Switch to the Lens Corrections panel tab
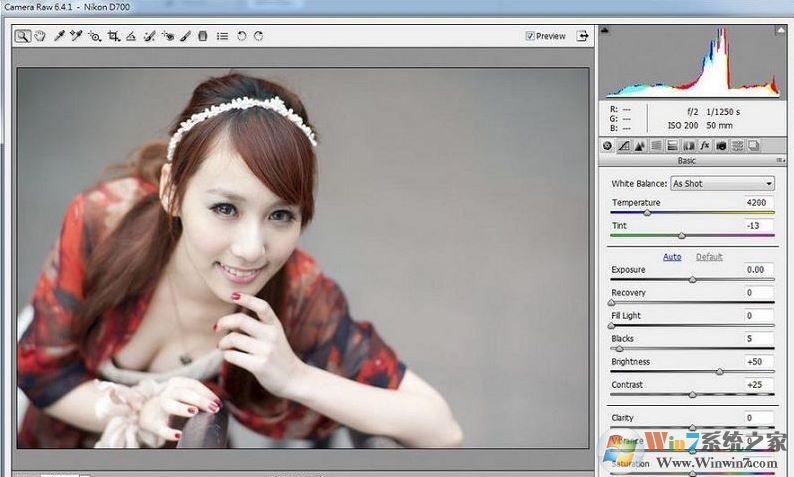Viewport: 794px width, 477px height. click(x=689, y=146)
